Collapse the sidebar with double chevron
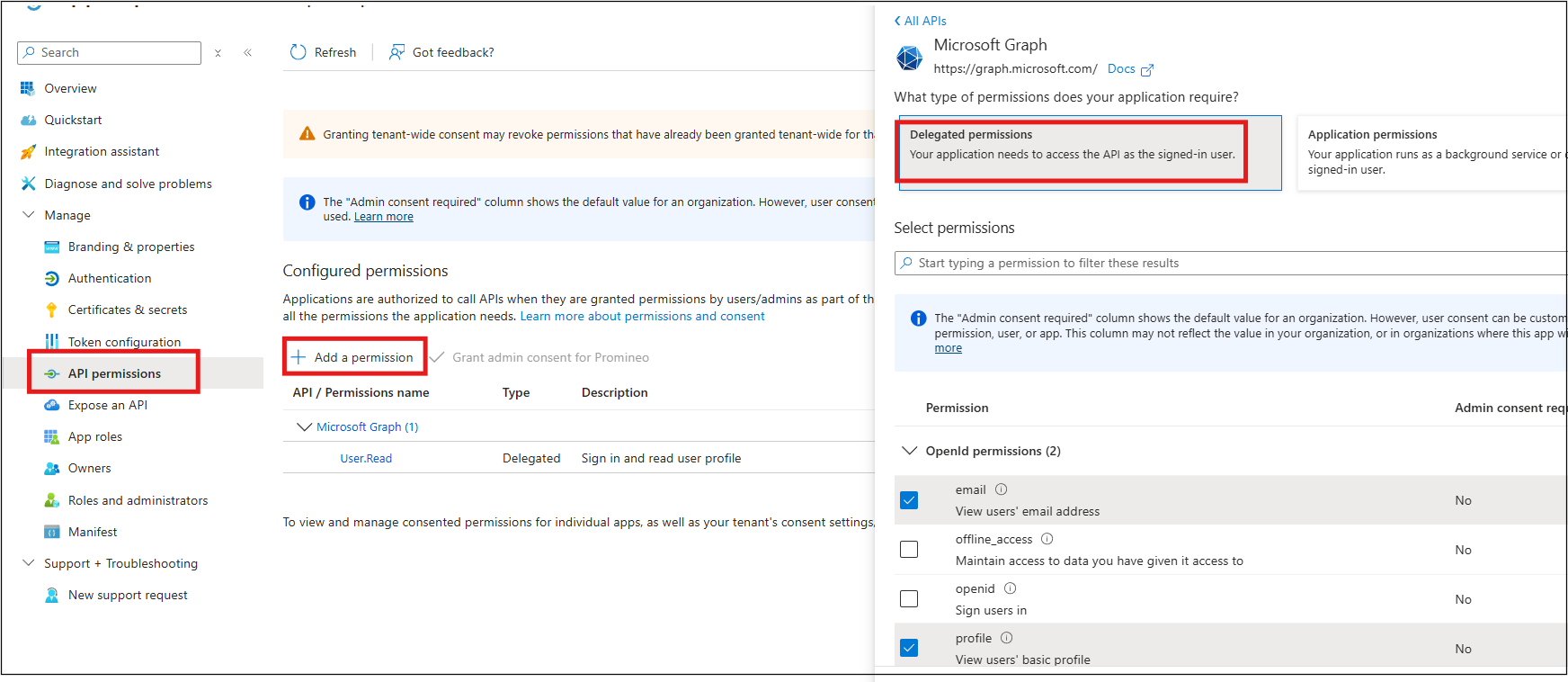 [247, 53]
